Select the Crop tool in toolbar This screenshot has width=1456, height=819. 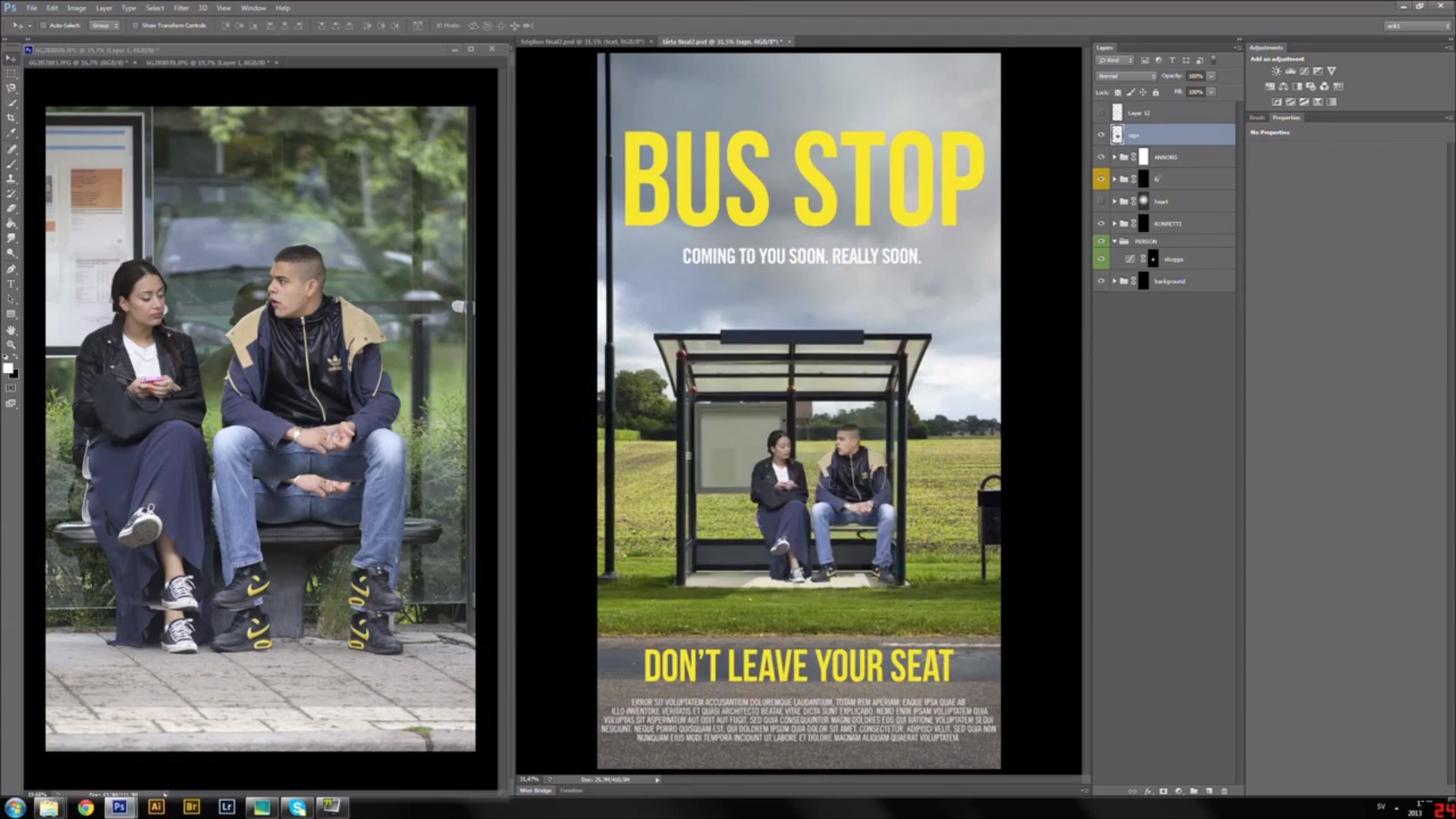click(11, 118)
